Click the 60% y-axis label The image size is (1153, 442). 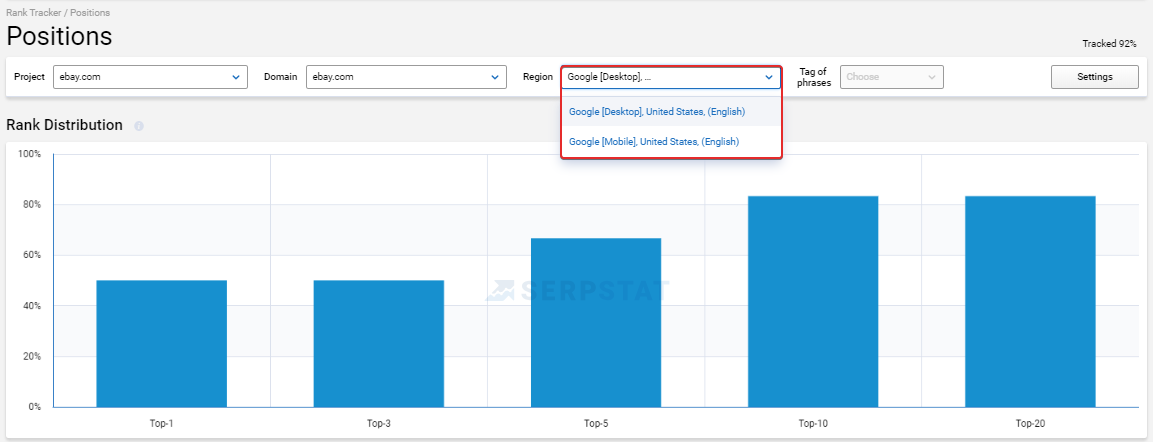[x=32, y=255]
